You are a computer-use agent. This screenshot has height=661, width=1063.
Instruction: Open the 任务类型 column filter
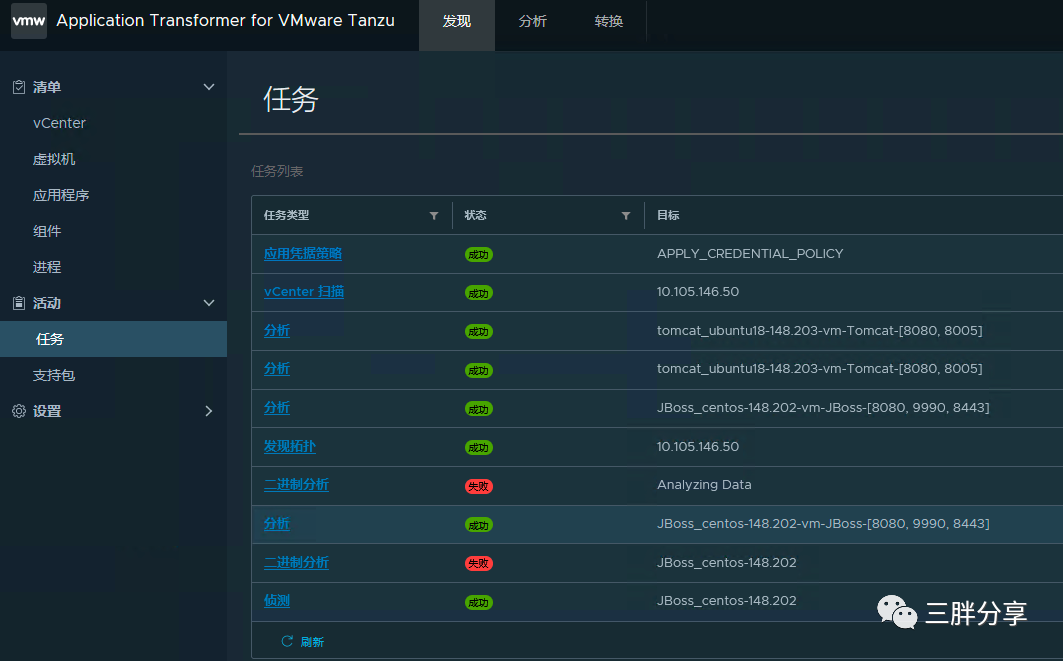tap(434, 216)
